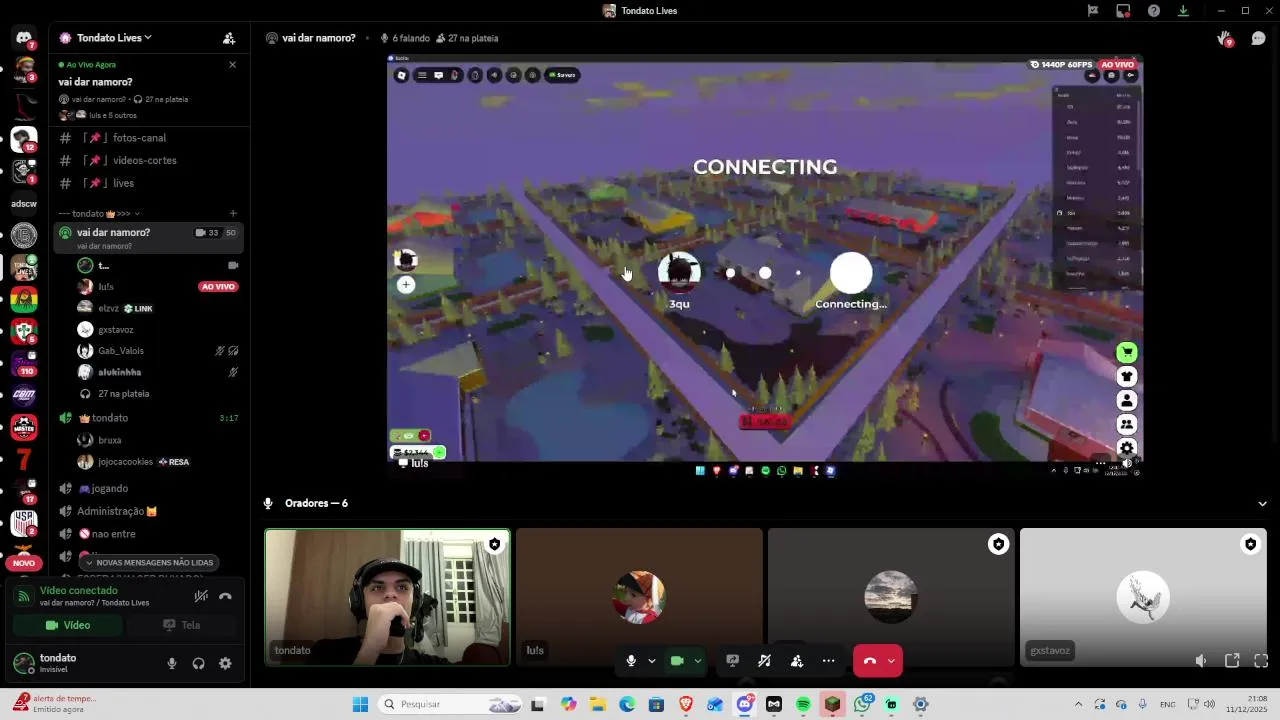Open user settings gear
Screen dimensions: 1280x720
(x=225, y=664)
